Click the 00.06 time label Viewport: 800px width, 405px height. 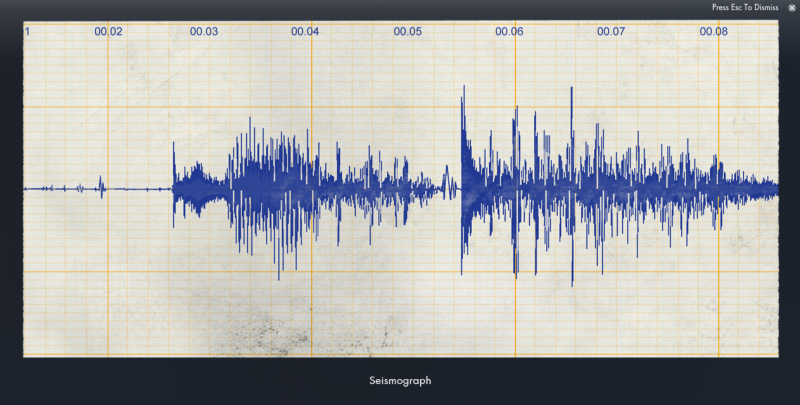point(509,32)
